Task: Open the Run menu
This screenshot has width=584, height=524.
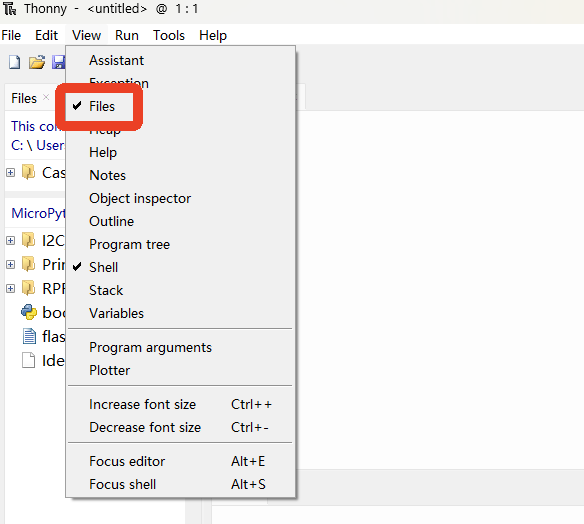Action: (x=127, y=35)
